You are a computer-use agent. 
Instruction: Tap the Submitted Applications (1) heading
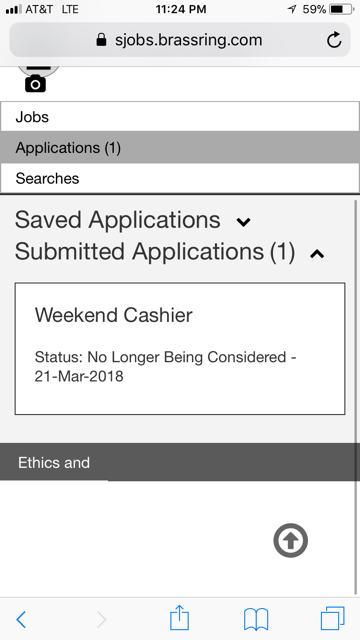point(155,251)
